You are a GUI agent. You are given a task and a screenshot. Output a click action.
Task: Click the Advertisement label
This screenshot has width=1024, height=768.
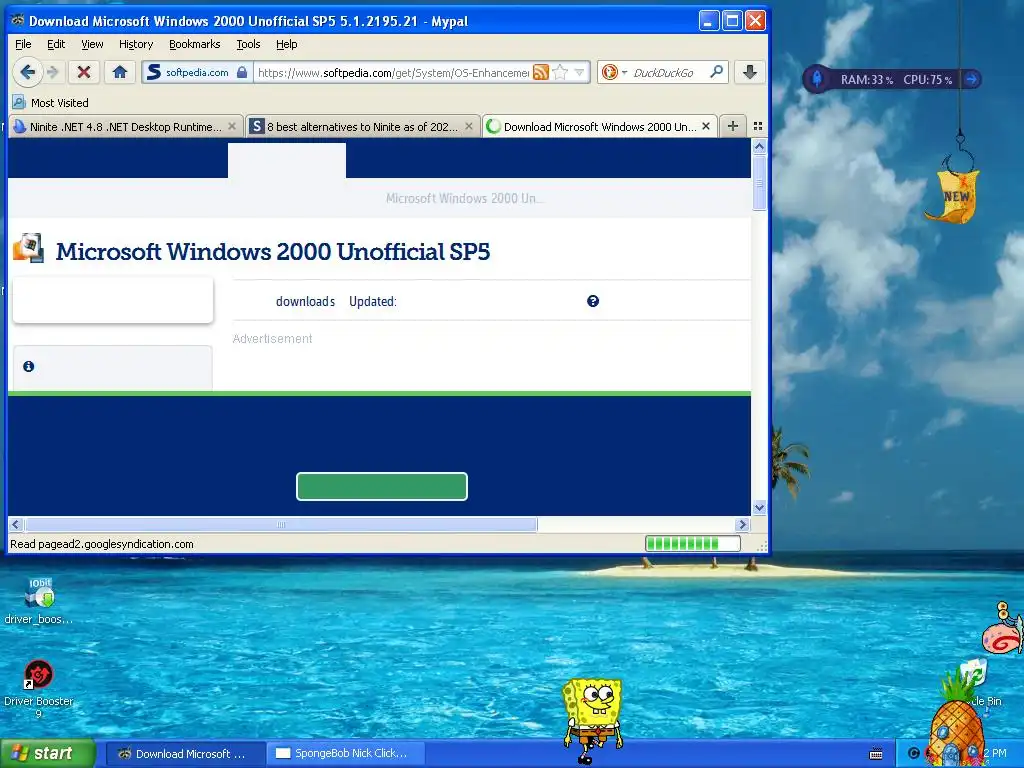[x=272, y=339]
